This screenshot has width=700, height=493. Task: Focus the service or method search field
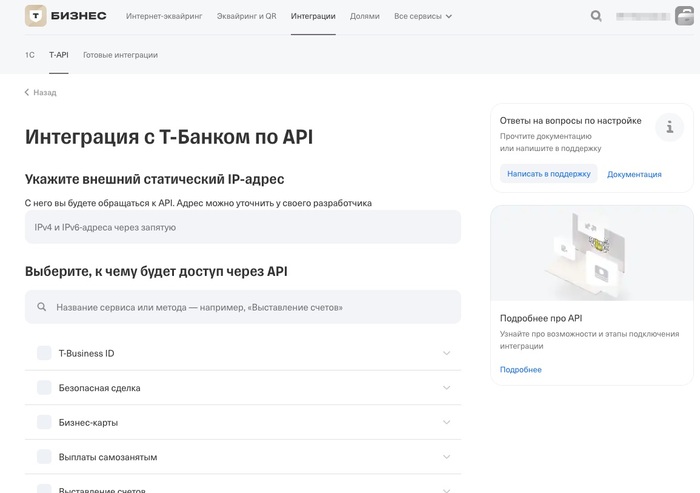(x=243, y=307)
